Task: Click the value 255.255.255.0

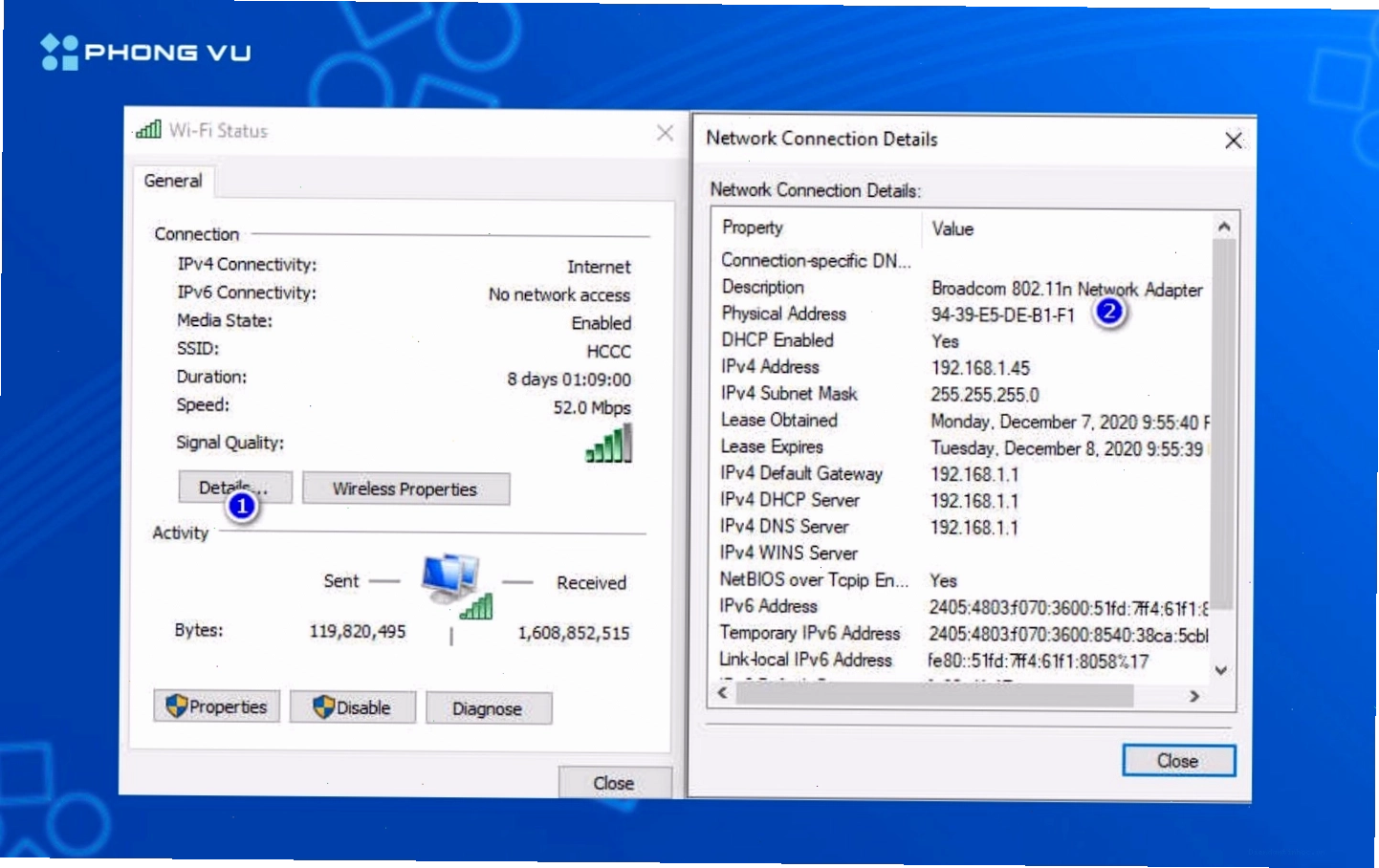Action: [985, 395]
